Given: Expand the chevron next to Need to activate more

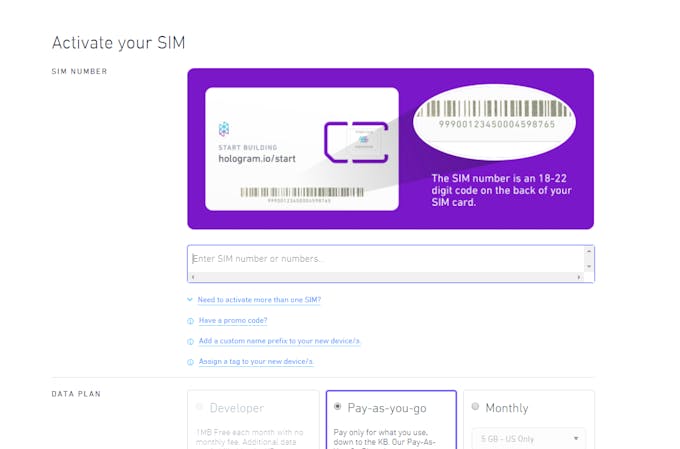Looking at the screenshot, I should tap(190, 299).
